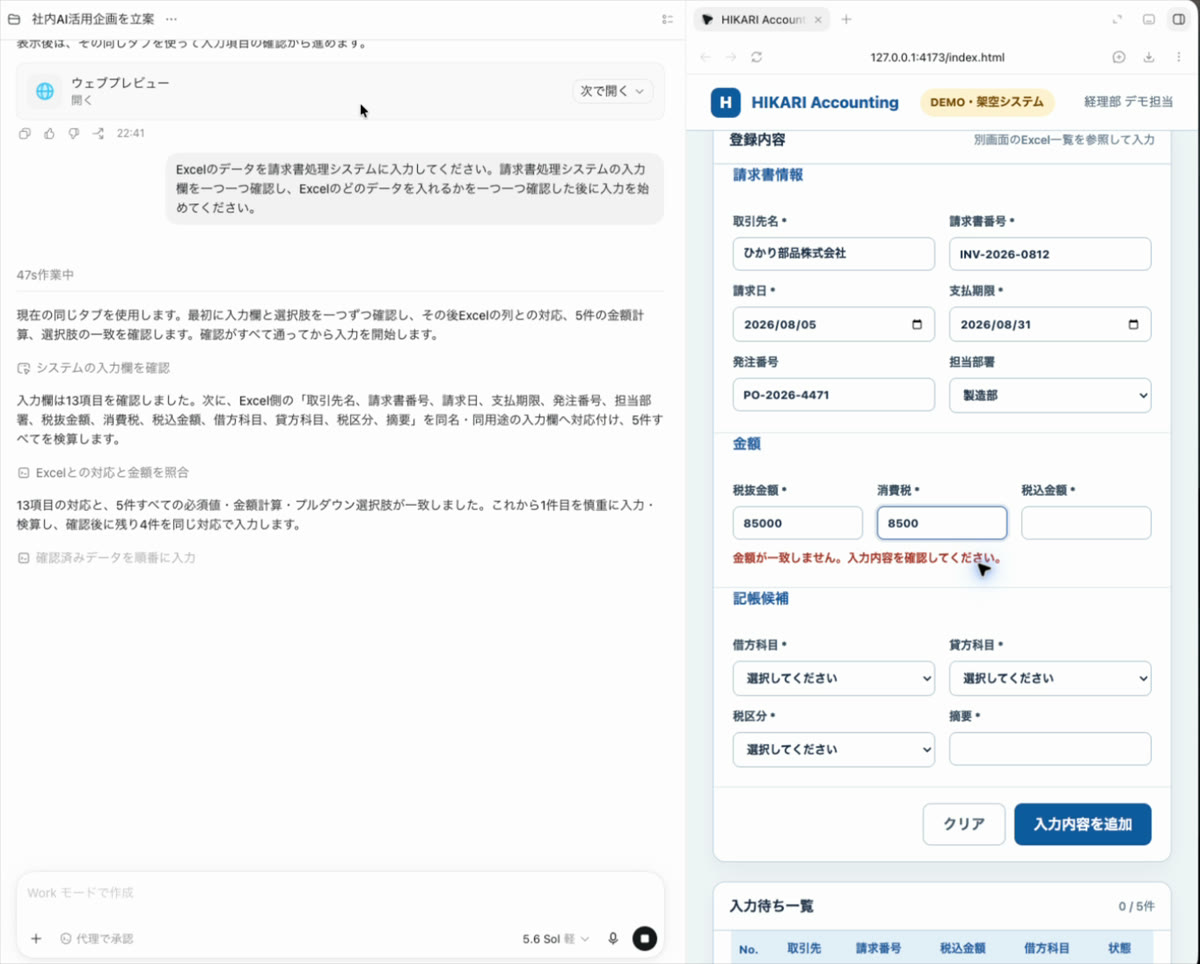Click the 請求書情報 section heading
Viewport: 1200px width, 964px height.
coord(768,175)
